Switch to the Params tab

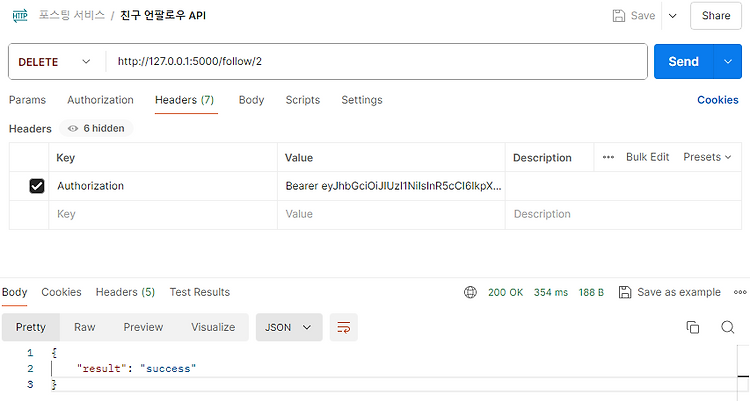tap(27, 100)
